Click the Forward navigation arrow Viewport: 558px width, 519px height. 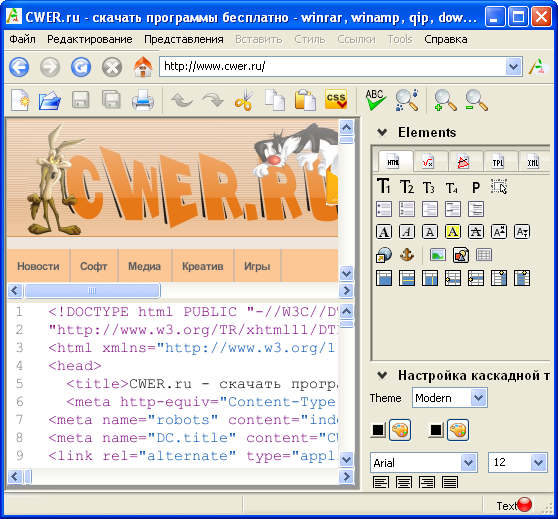coord(50,67)
